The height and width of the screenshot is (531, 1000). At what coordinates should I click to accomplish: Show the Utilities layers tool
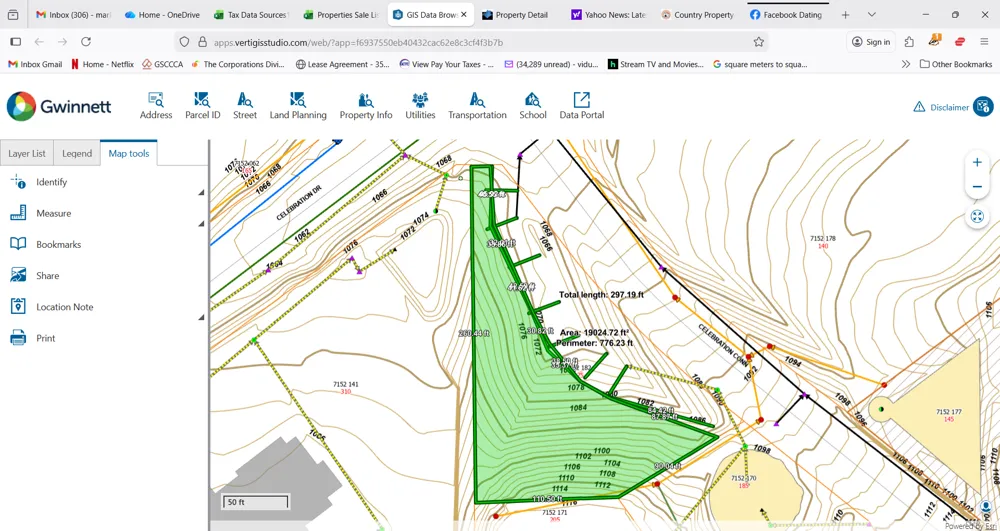point(420,106)
